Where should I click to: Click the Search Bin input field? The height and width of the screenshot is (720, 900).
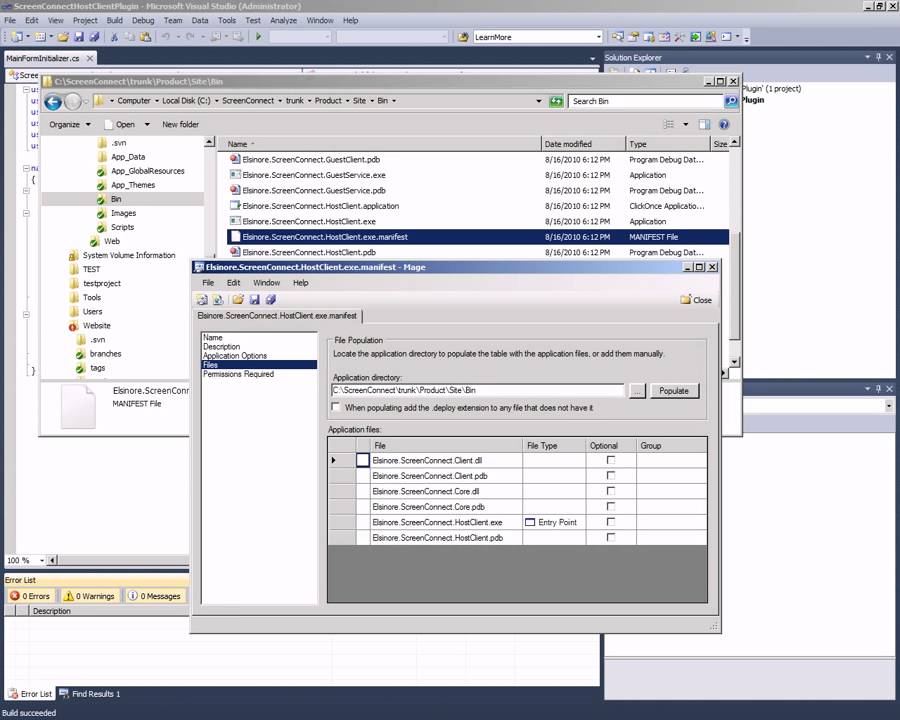[x=646, y=101]
